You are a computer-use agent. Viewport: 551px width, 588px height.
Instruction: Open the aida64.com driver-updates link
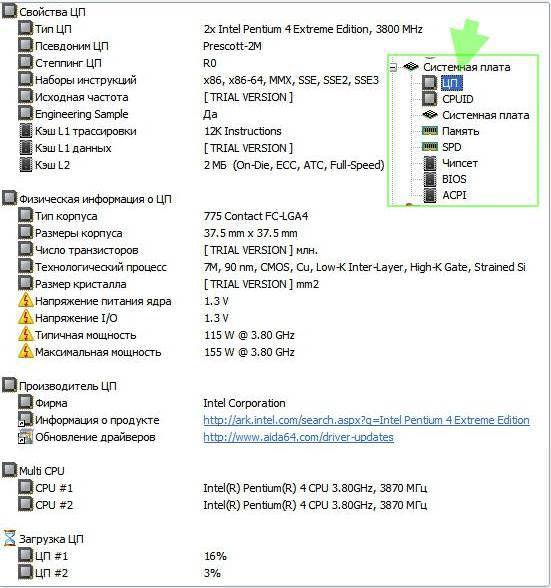tap(299, 437)
